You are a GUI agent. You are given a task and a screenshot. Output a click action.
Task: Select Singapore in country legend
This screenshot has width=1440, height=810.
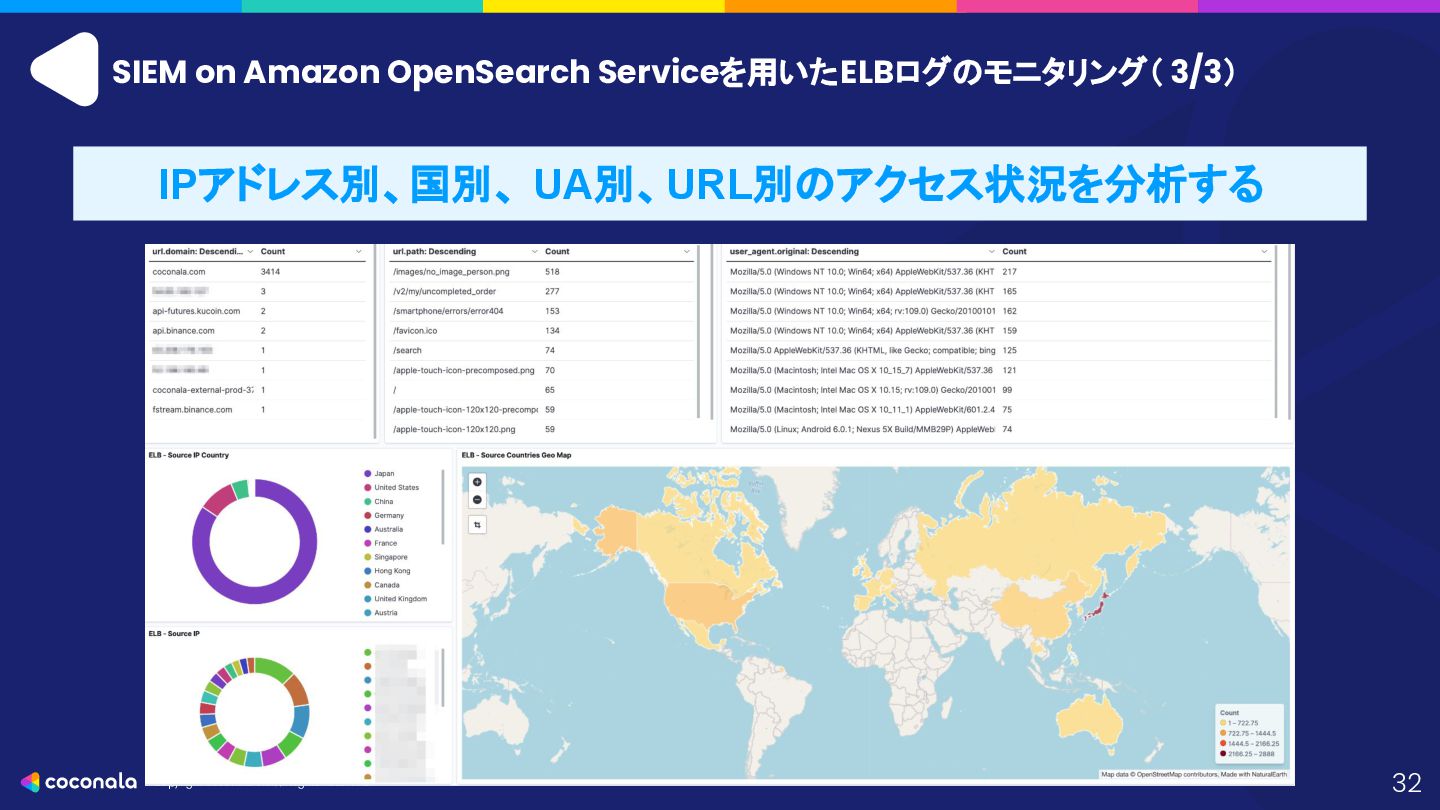pyautogui.click(x=391, y=557)
